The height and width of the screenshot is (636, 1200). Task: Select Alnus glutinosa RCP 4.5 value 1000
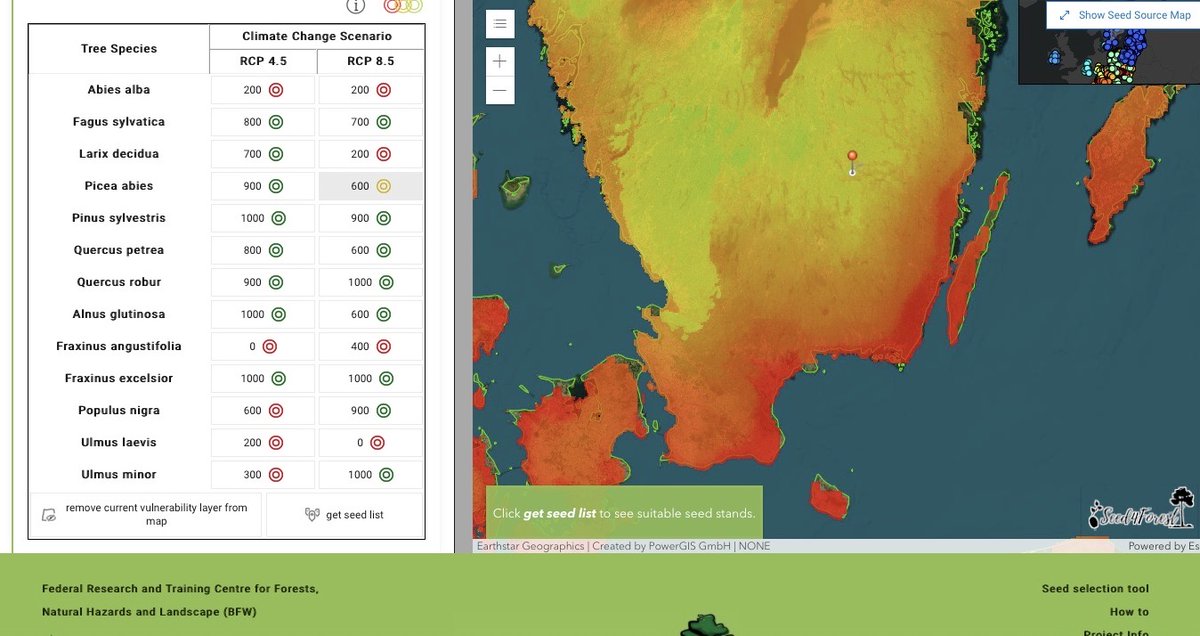263,314
